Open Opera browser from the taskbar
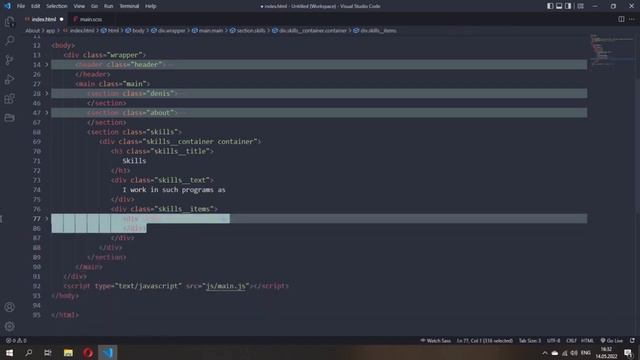This screenshot has width=640, height=360. click(88, 353)
